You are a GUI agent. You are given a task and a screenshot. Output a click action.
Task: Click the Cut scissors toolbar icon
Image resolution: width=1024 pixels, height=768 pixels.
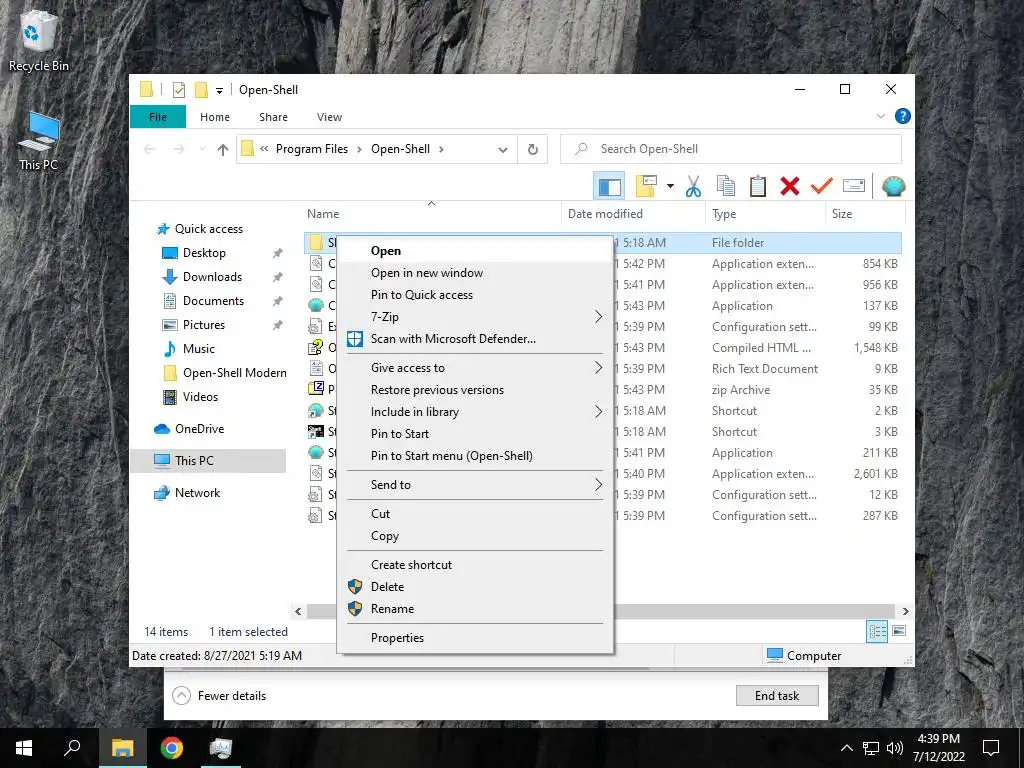point(693,186)
